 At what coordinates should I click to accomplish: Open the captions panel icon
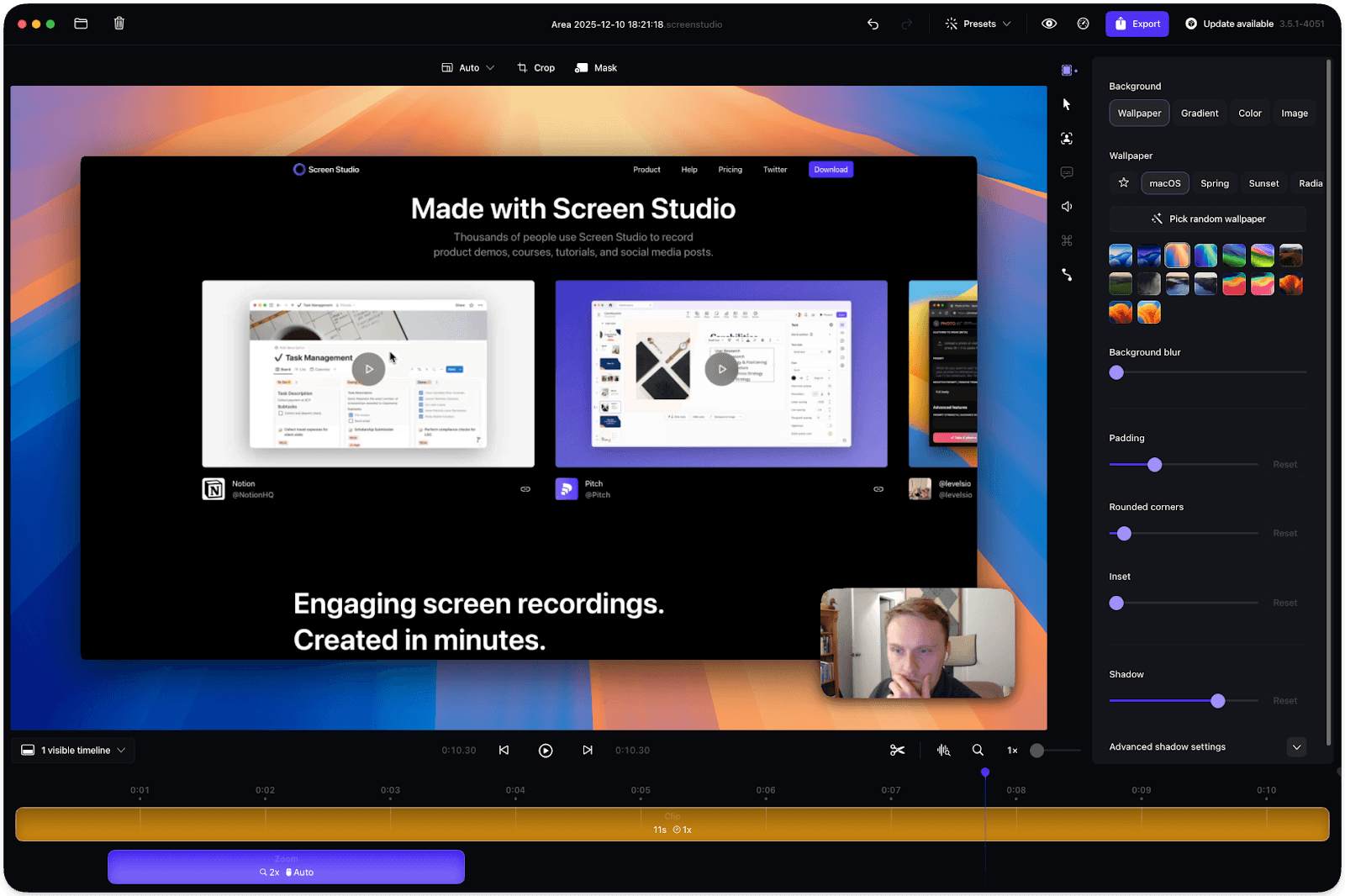tap(1066, 172)
